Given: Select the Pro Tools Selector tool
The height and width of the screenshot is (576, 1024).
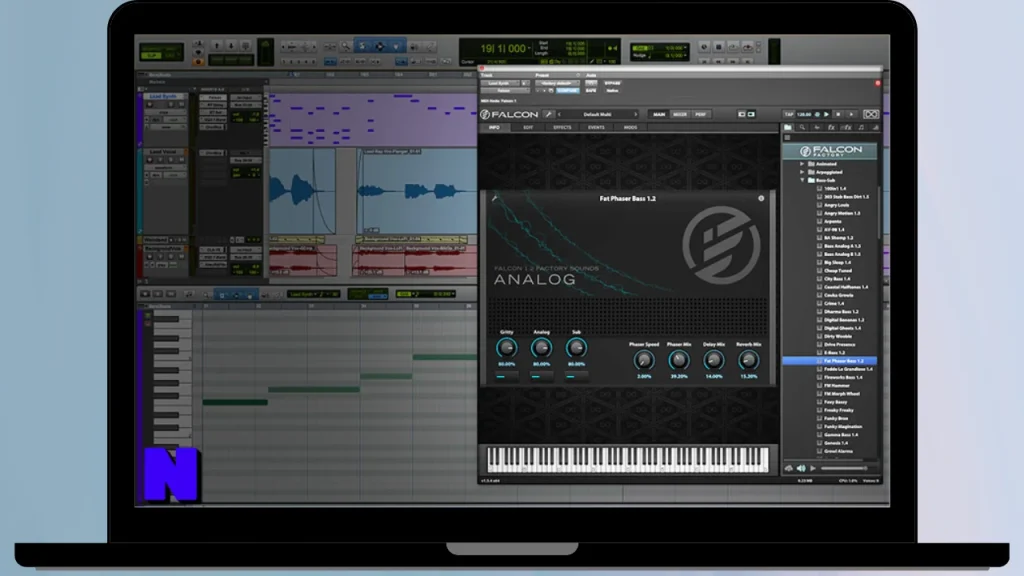Looking at the screenshot, I should (379, 46).
